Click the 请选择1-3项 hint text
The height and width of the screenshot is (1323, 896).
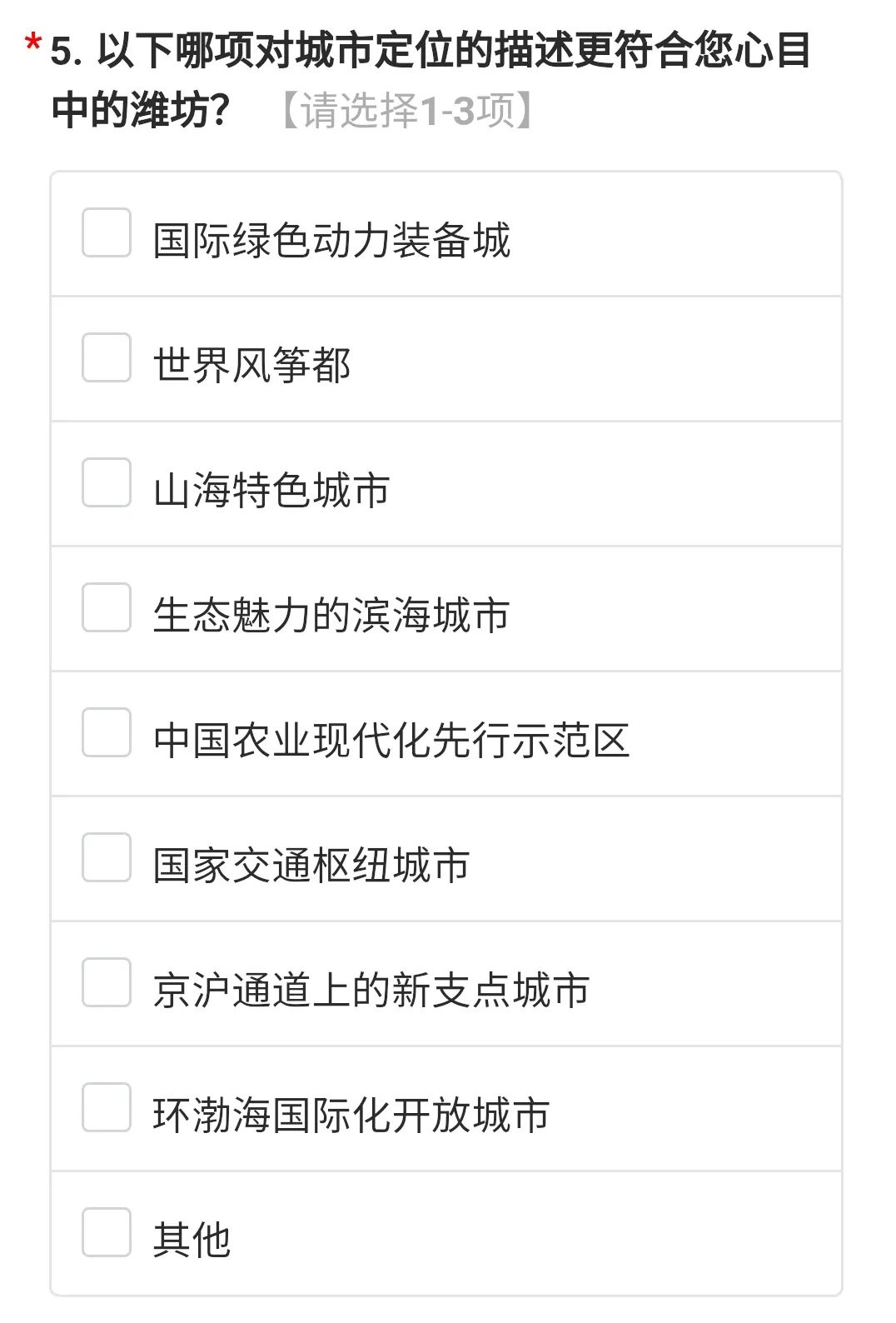408,110
